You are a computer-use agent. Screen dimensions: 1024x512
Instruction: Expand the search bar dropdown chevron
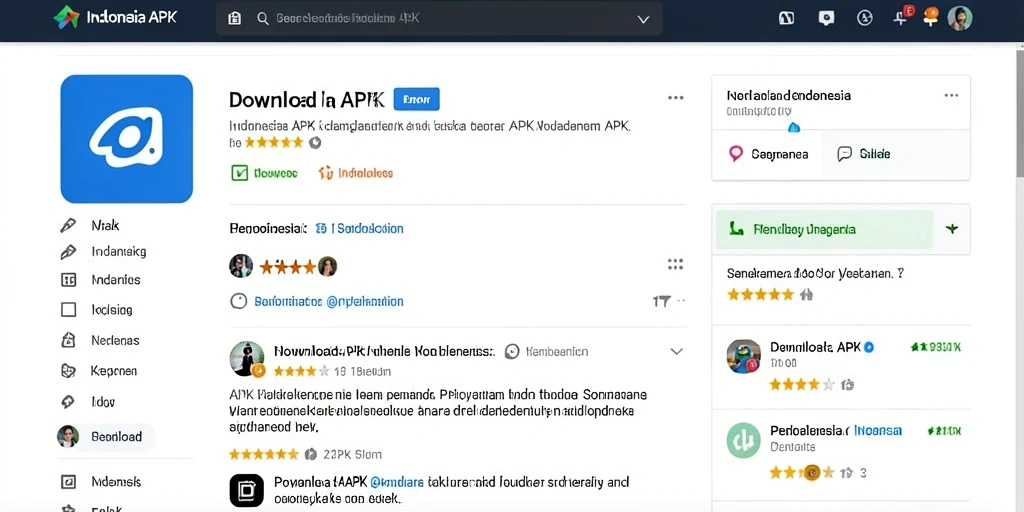(x=643, y=19)
